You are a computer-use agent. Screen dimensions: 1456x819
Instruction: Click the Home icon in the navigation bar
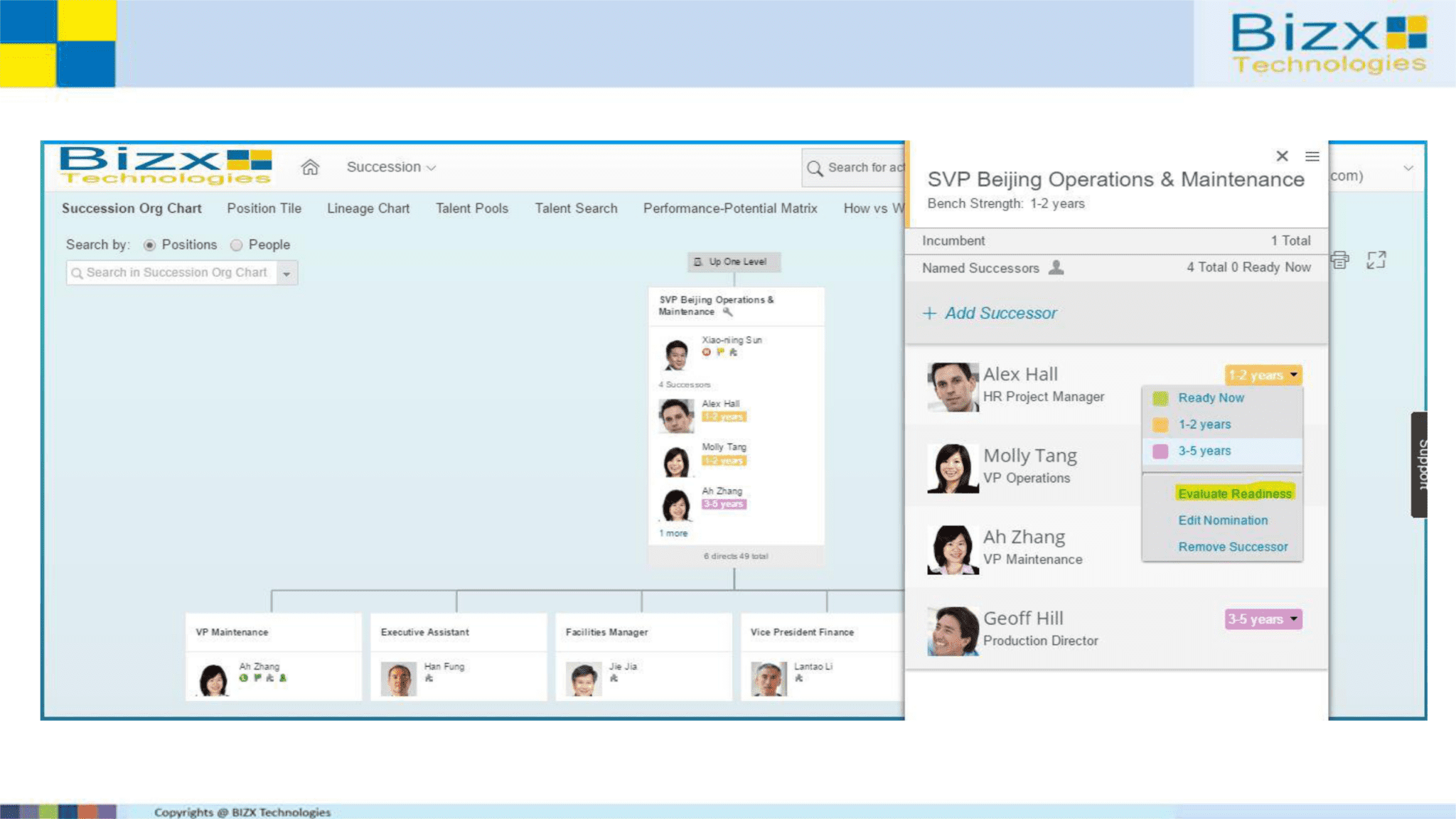[309, 166]
